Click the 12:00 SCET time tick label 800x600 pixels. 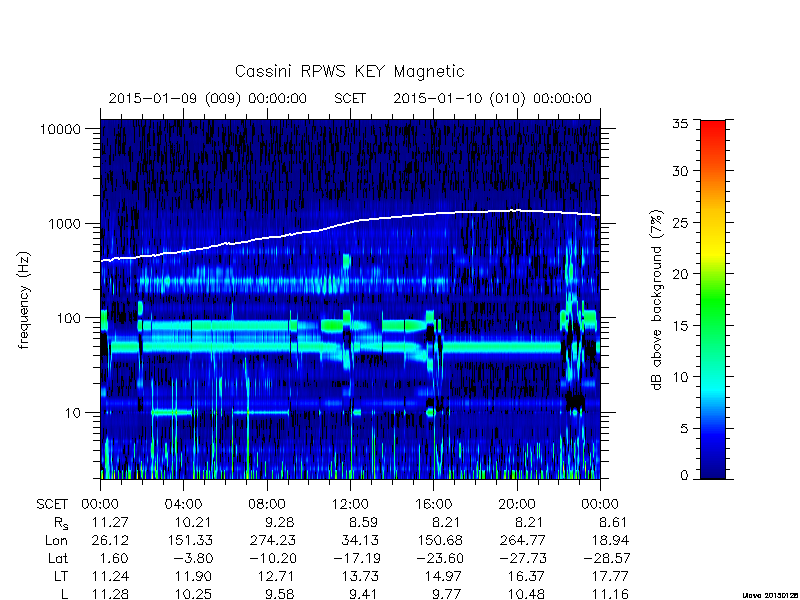click(x=350, y=505)
